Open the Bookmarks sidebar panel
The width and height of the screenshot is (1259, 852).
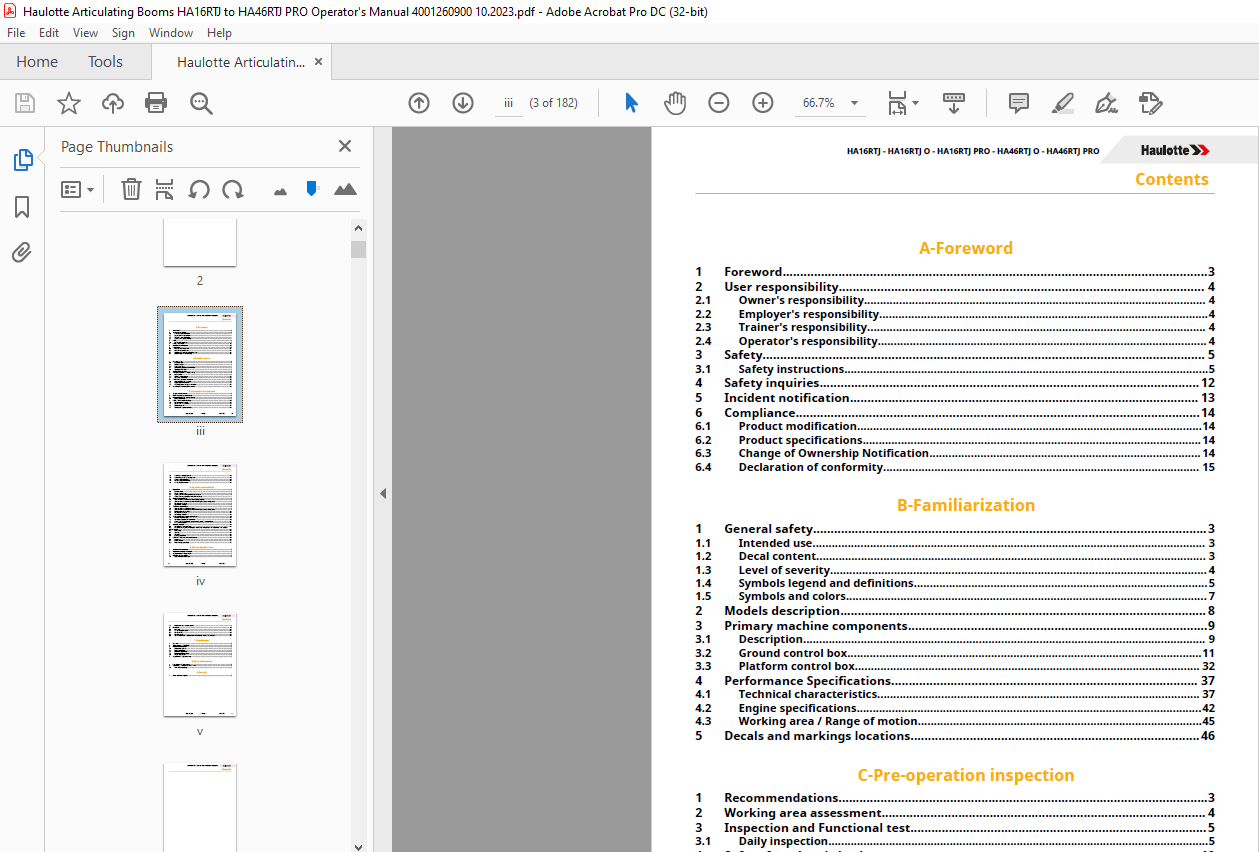point(22,207)
